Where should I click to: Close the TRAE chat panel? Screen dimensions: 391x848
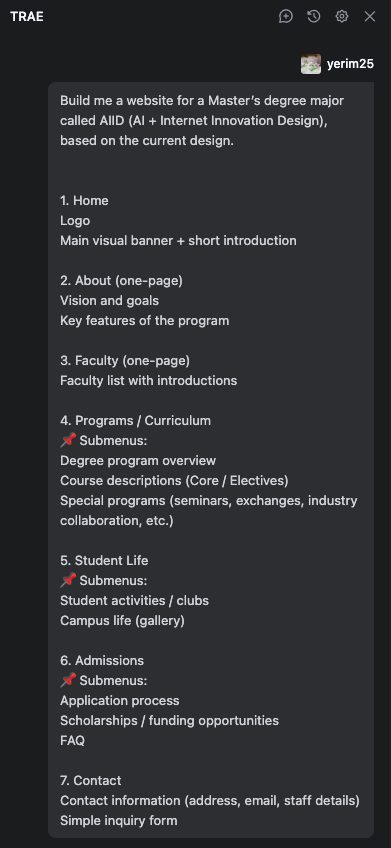[x=370, y=16]
